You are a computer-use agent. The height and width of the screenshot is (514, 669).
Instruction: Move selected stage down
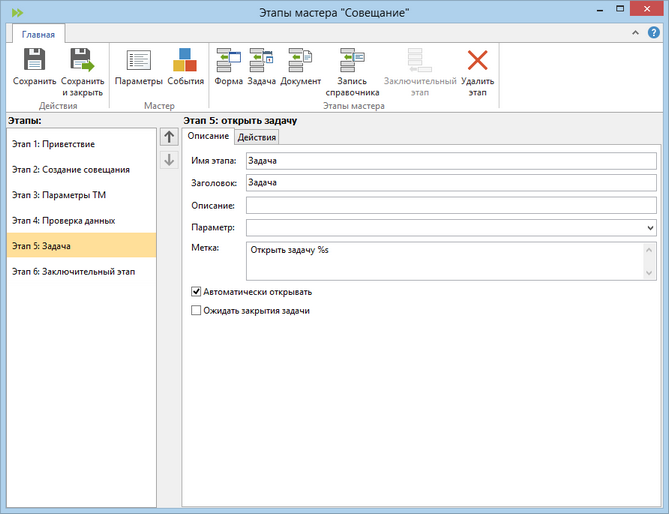170,160
